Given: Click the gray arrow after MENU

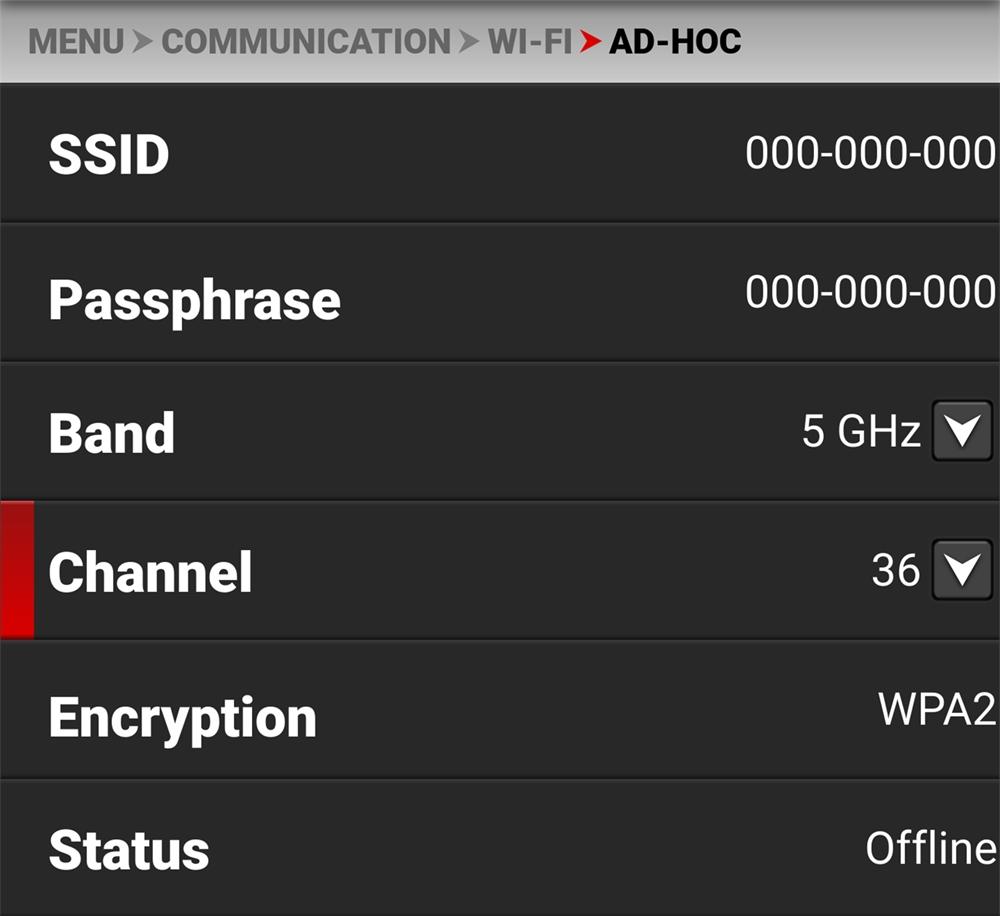Looking at the screenshot, I should pyautogui.click(x=143, y=42).
